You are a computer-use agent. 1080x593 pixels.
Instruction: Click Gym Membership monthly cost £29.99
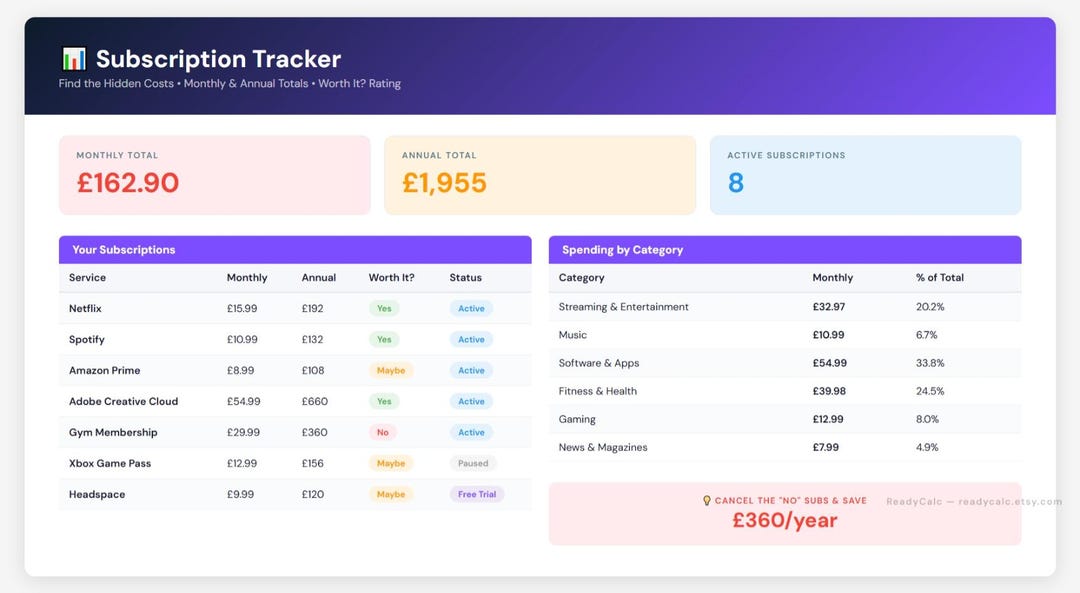click(244, 433)
